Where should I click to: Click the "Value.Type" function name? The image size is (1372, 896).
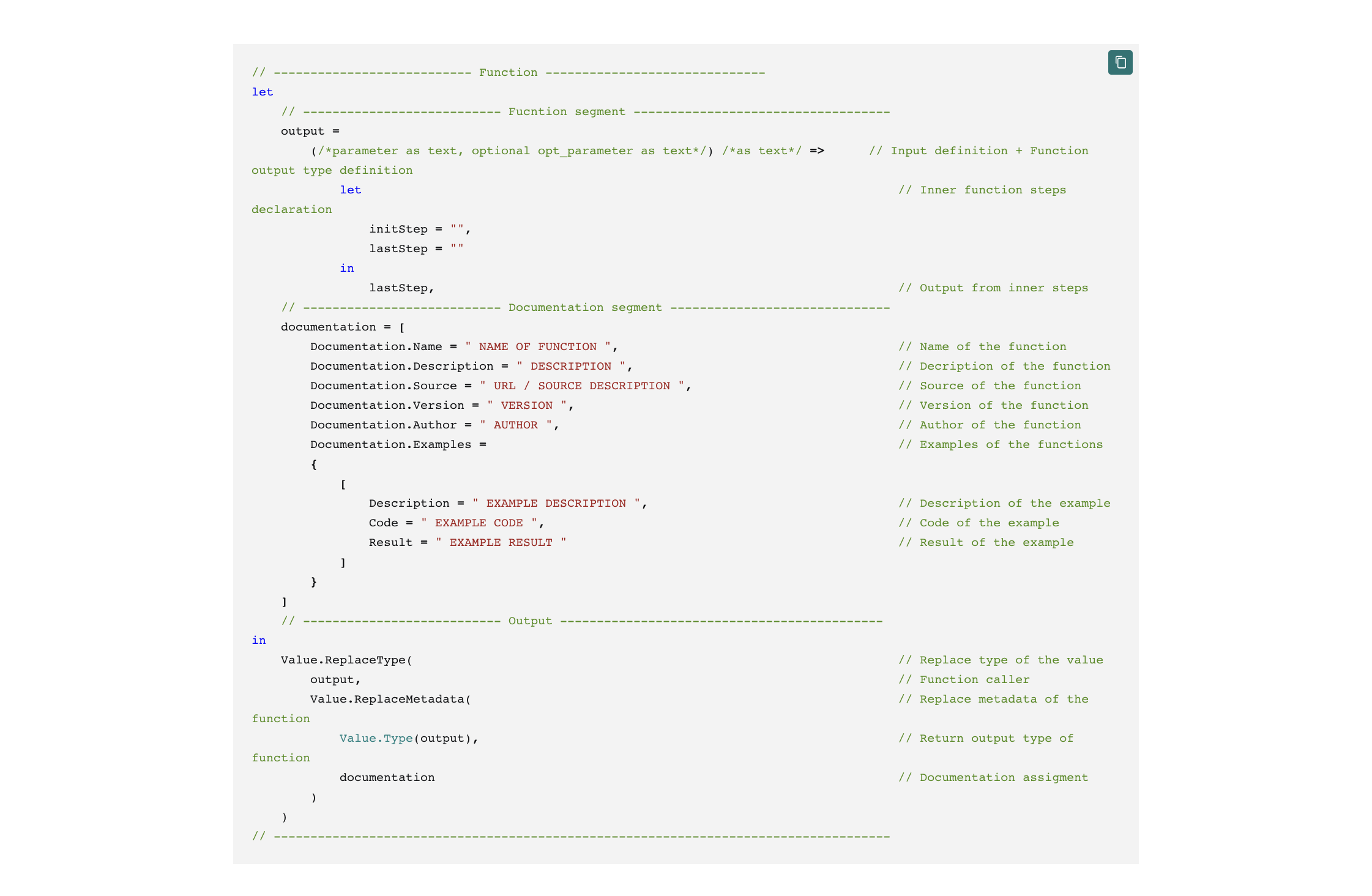[376, 738]
